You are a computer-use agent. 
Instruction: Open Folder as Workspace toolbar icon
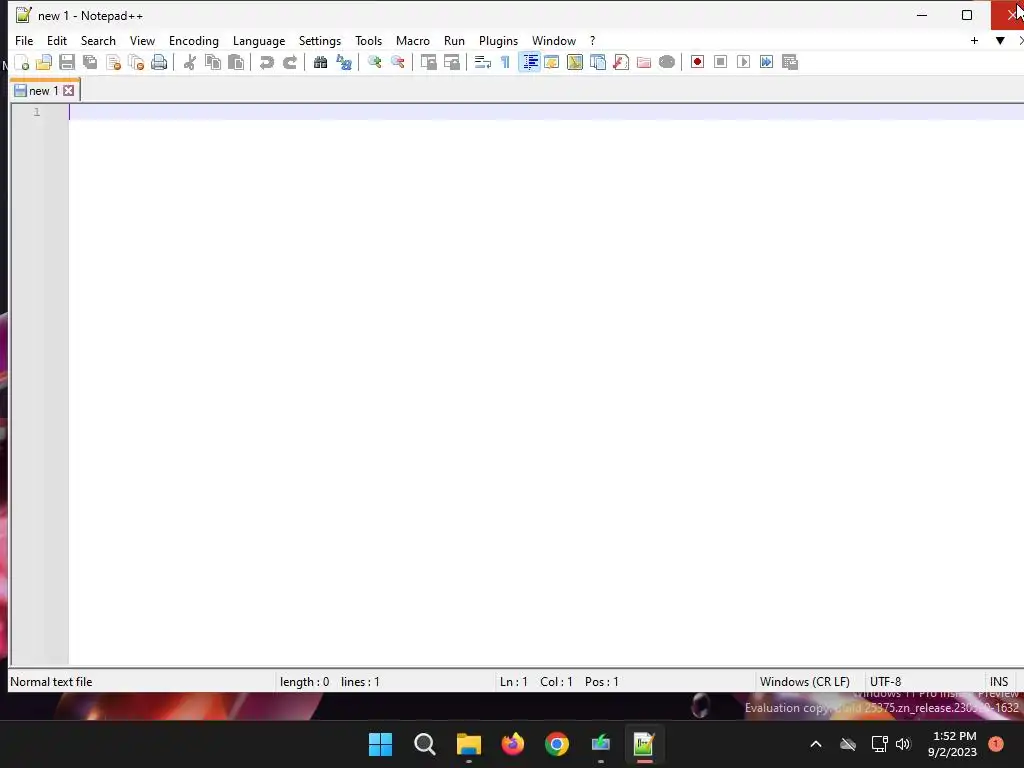[x=644, y=62]
